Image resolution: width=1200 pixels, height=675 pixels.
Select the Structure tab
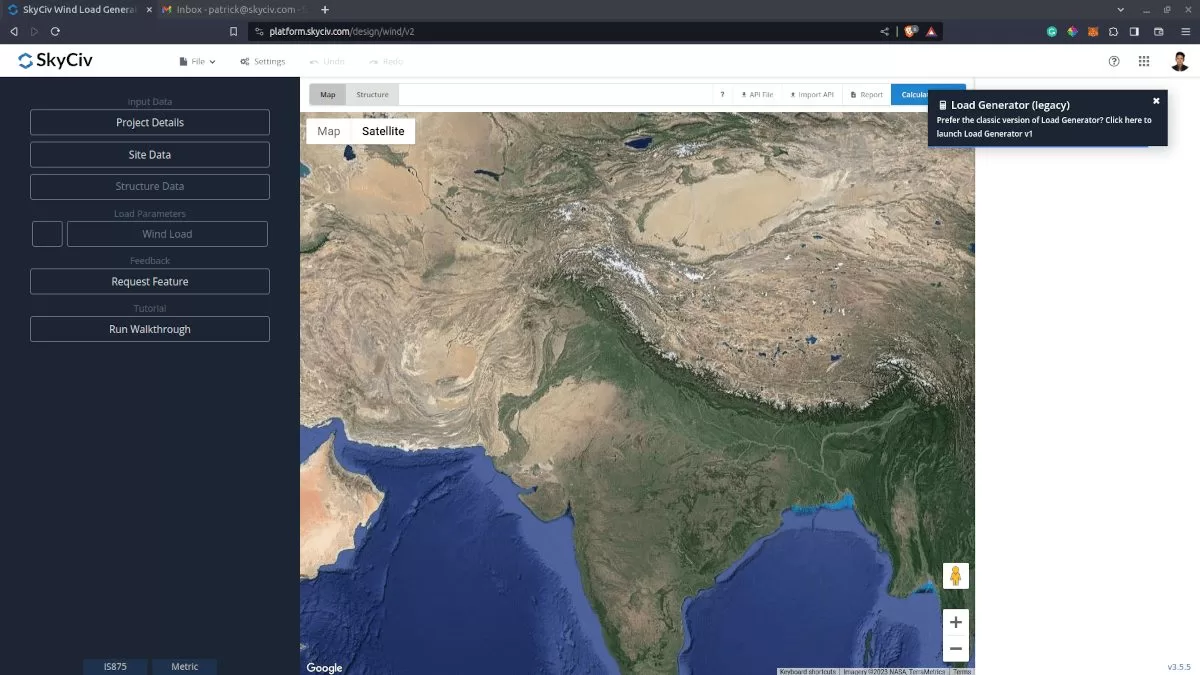tap(372, 95)
